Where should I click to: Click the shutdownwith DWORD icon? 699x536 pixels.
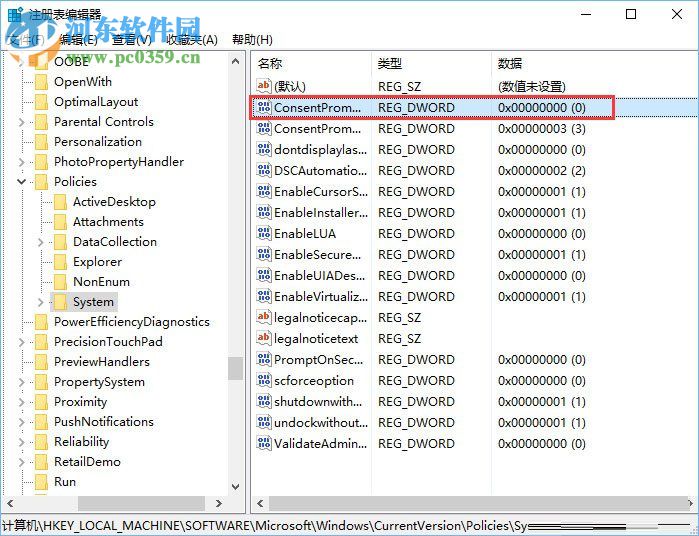pos(263,401)
